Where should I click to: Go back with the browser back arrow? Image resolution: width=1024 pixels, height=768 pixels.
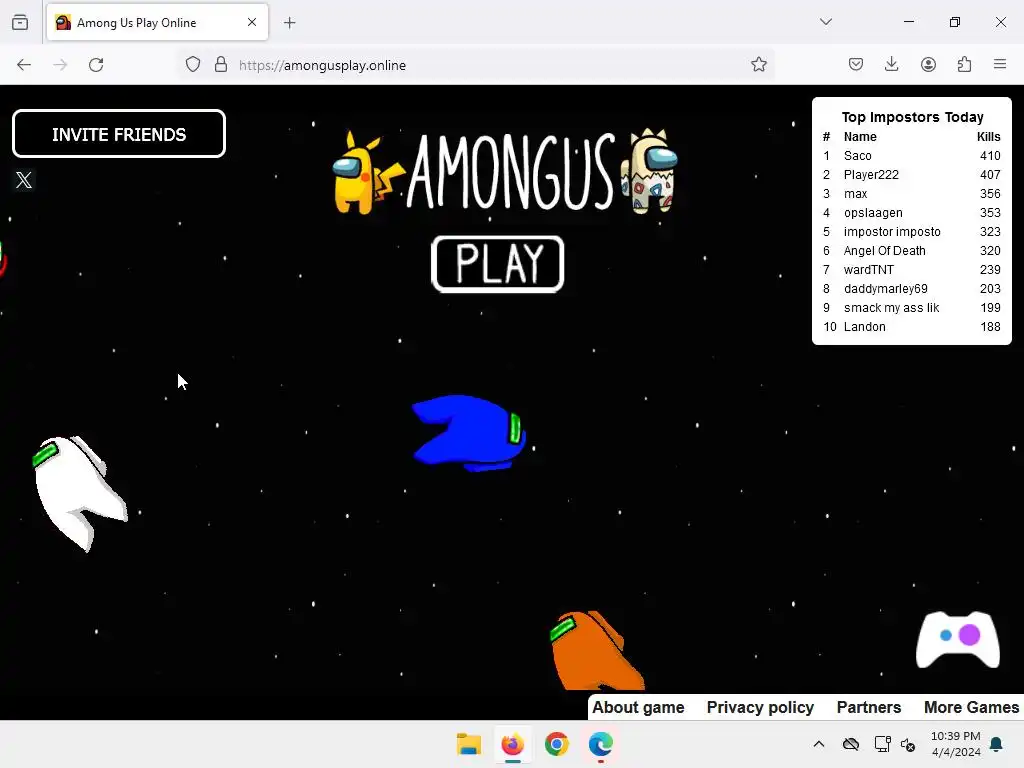pyautogui.click(x=24, y=65)
